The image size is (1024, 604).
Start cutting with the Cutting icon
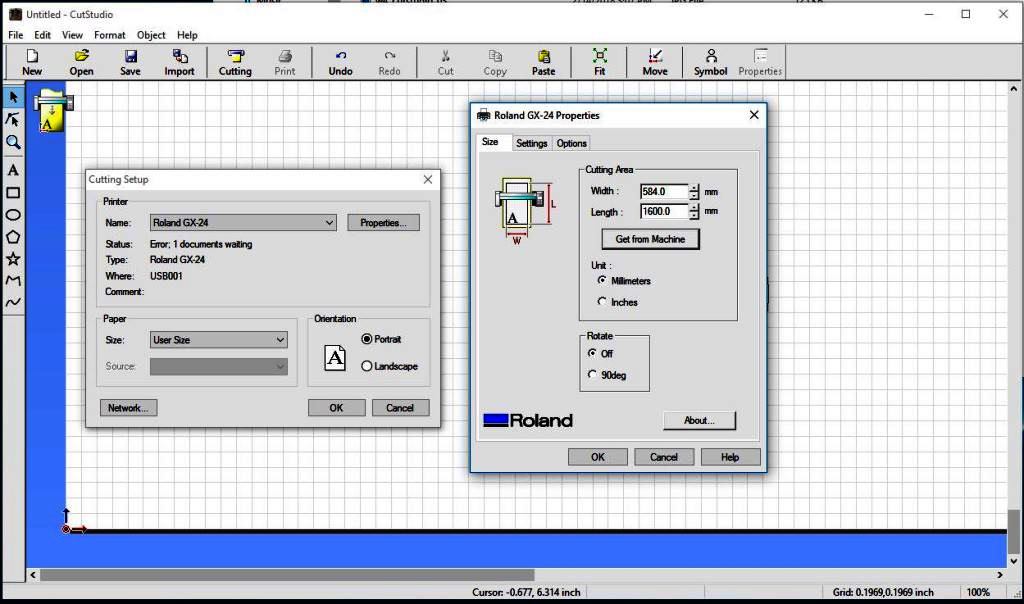pyautogui.click(x=235, y=63)
